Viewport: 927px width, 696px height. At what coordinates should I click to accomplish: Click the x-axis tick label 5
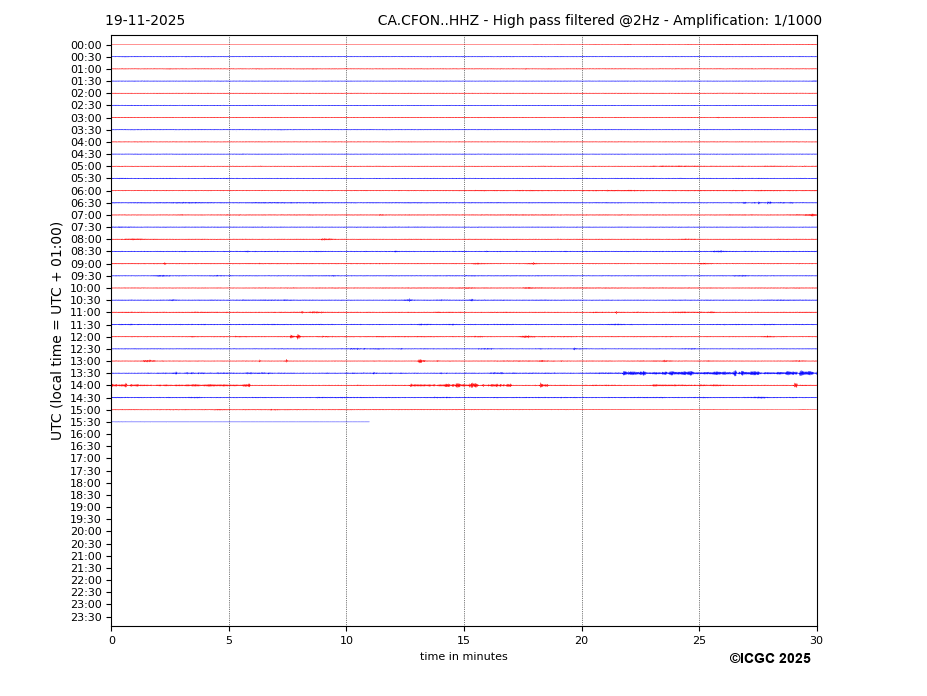click(x=229, y=640)
